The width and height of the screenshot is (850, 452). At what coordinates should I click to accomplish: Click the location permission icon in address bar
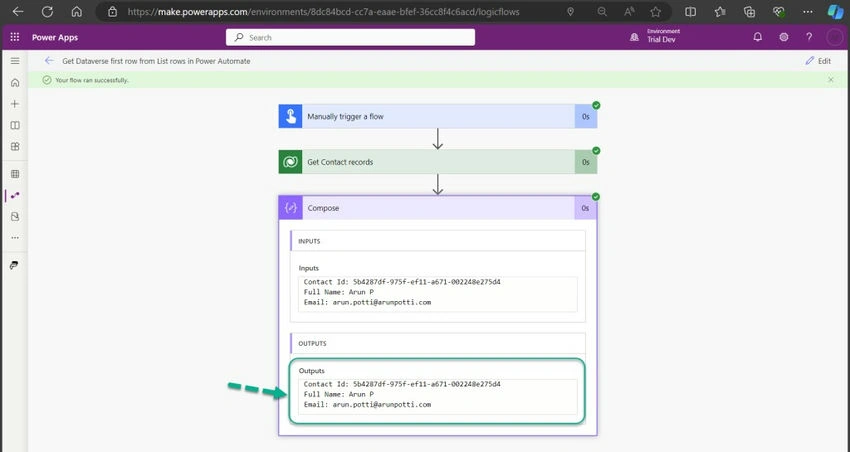click(x=570, y=11)
